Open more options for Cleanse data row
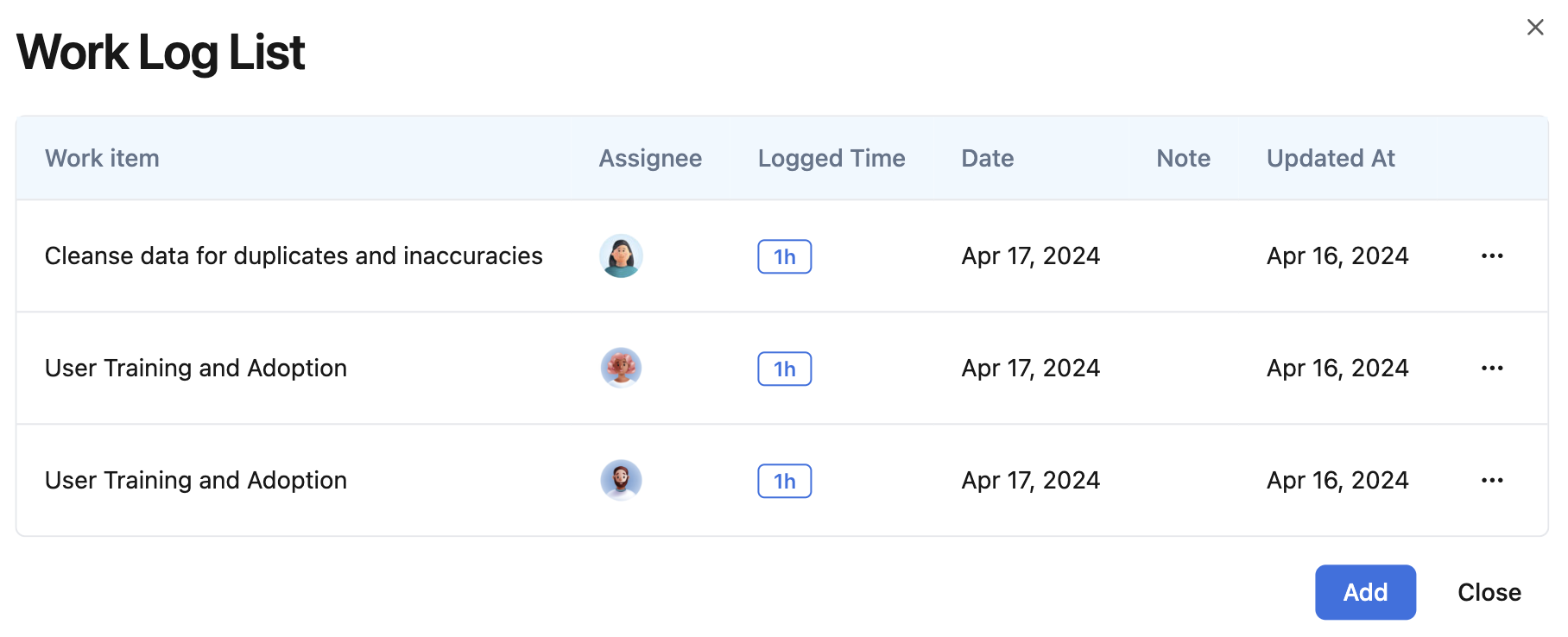The width and height of the screenshot is (1568, 637). (x=1492, y=256)
